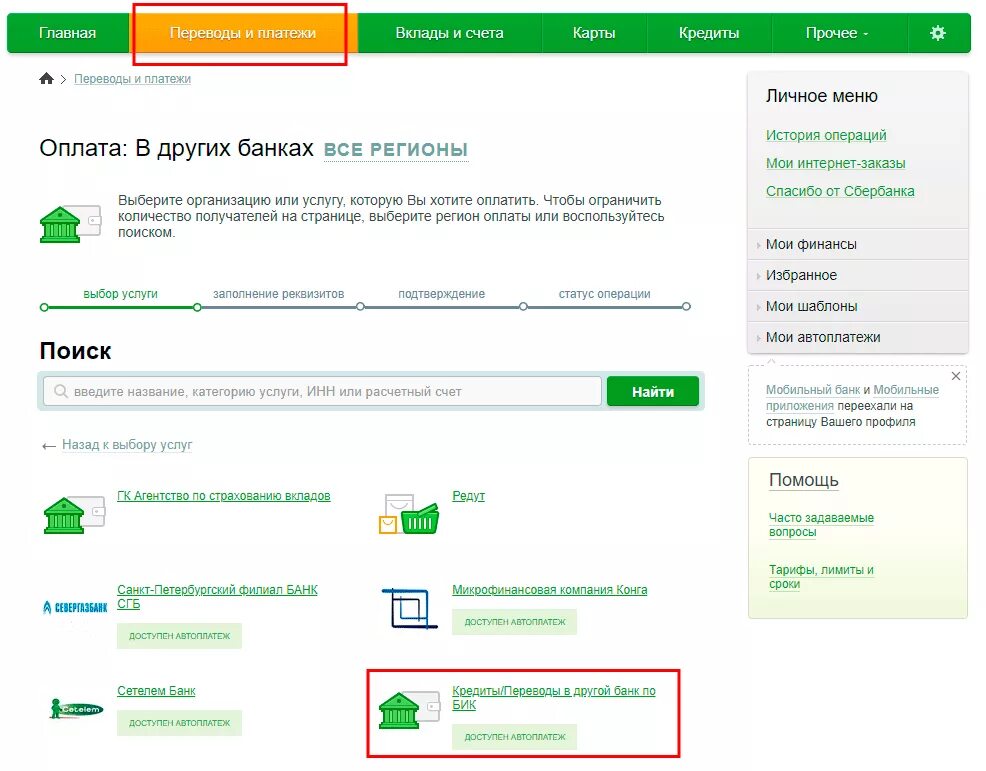Click the статус операции progress step
Screen dimensions: 986x771
(604, 294)
